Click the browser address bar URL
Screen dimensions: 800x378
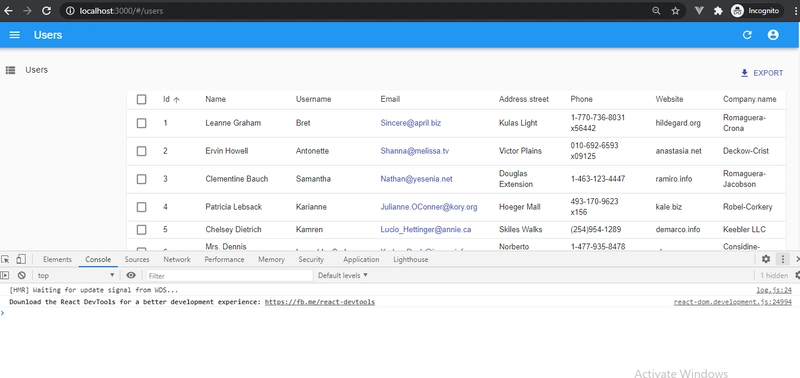tap(121, 11)
